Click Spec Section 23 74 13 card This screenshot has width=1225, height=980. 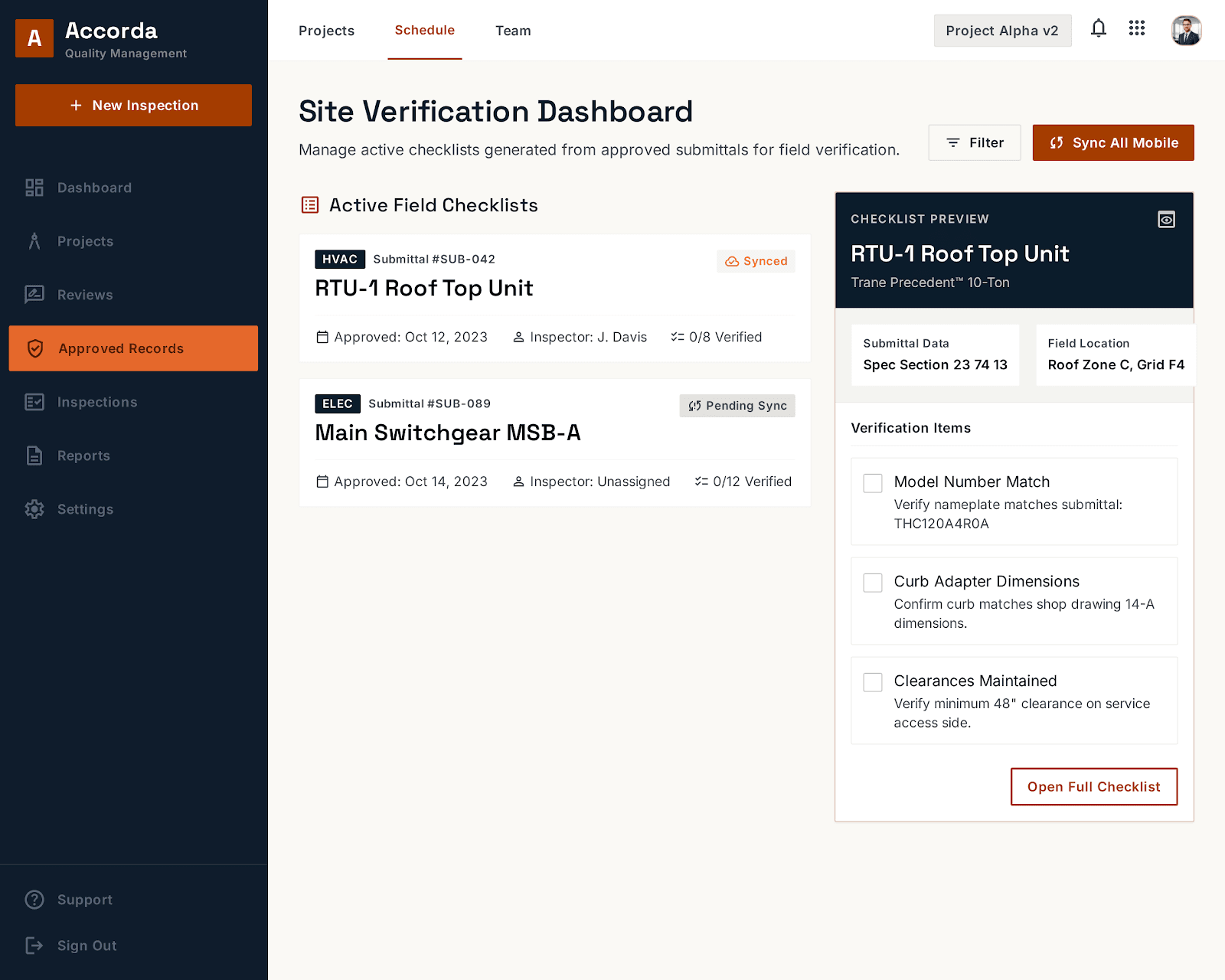coord(935,355)
